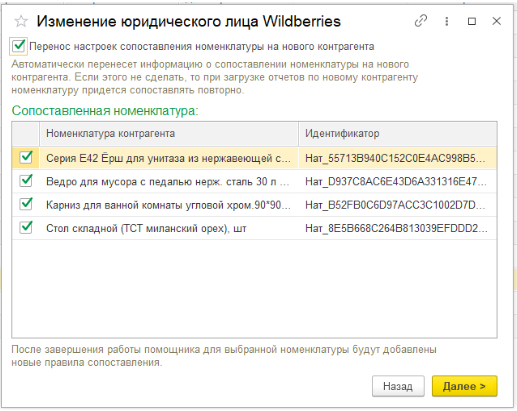The image size is (517, 411).
Task: Open the three-dots more menu
Action: [x=447, y=21]
